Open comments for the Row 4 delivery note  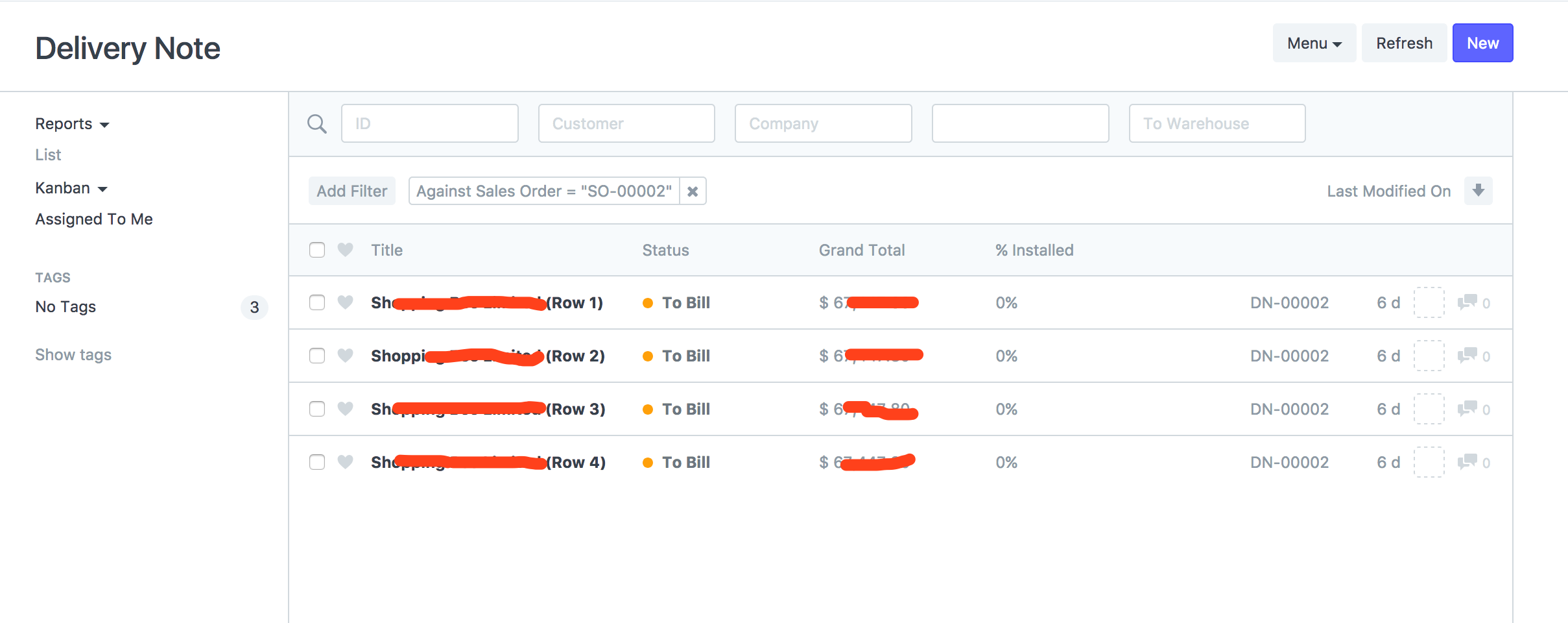click(1466, 462)
